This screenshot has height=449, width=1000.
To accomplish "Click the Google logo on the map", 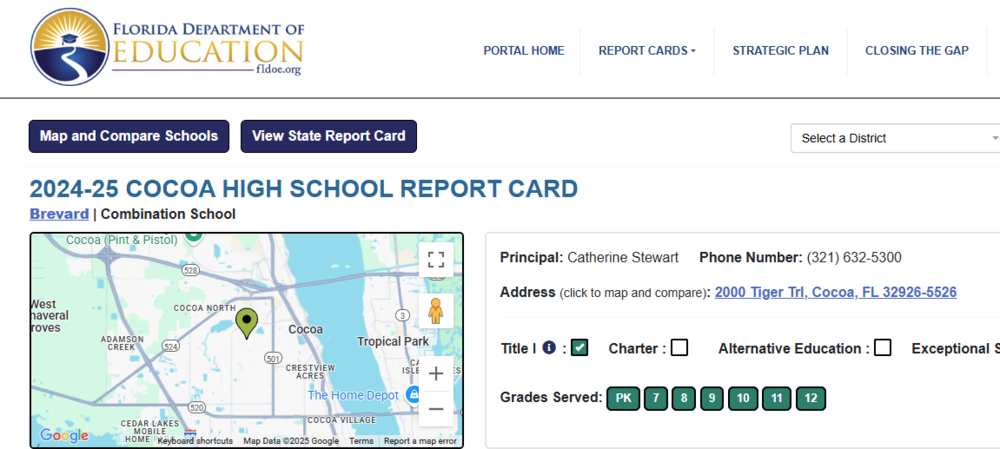I will point(64,436).
